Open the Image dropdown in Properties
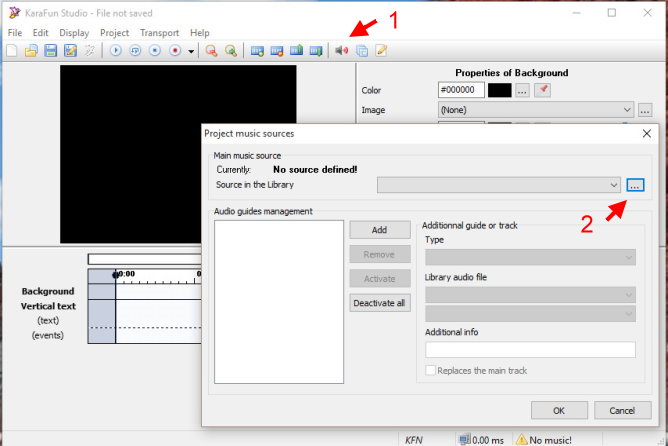The image size is (668, 446). coord(627,110)
